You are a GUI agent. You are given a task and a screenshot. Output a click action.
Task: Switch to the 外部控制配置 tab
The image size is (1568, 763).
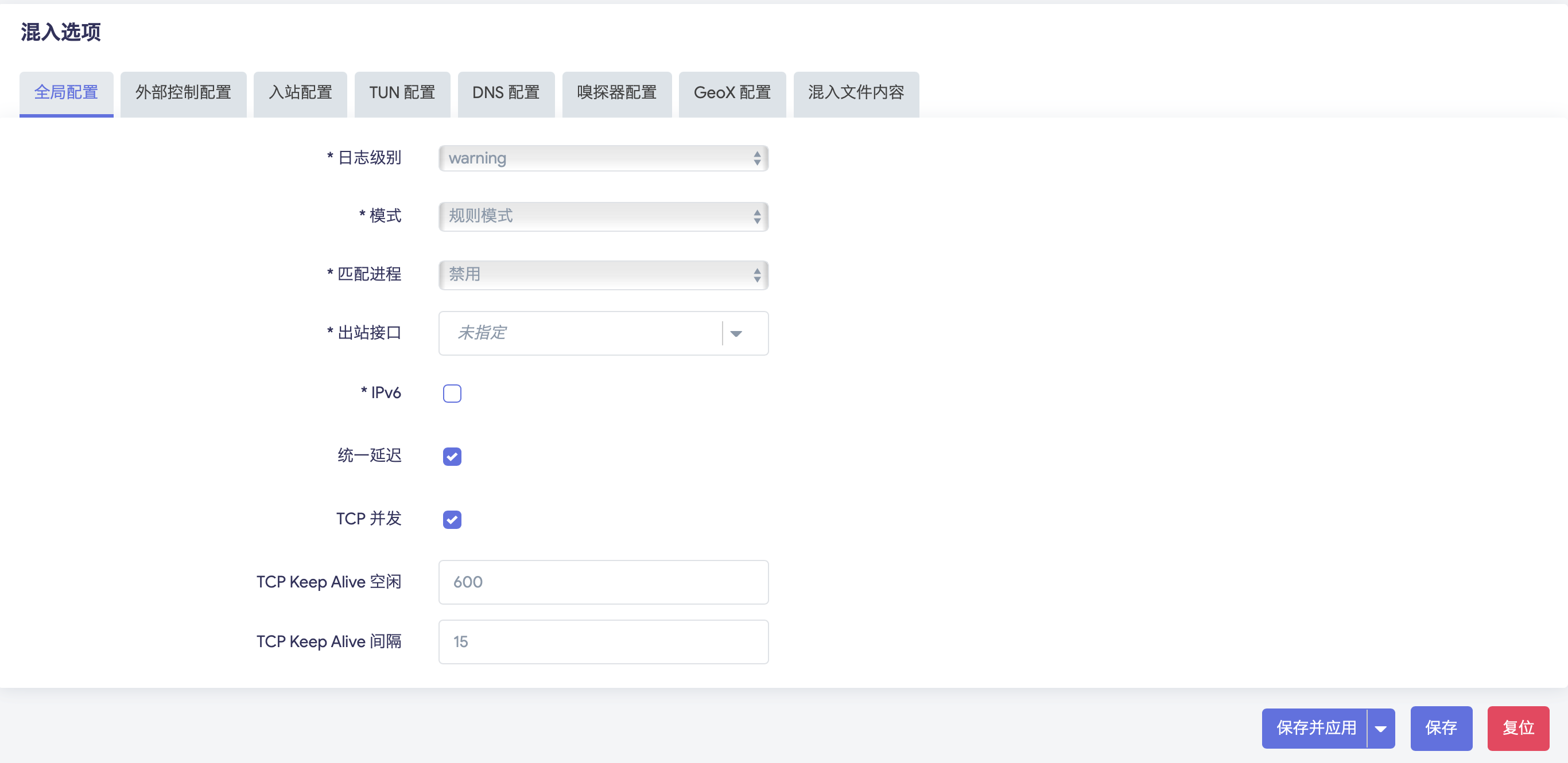[183, 93]
